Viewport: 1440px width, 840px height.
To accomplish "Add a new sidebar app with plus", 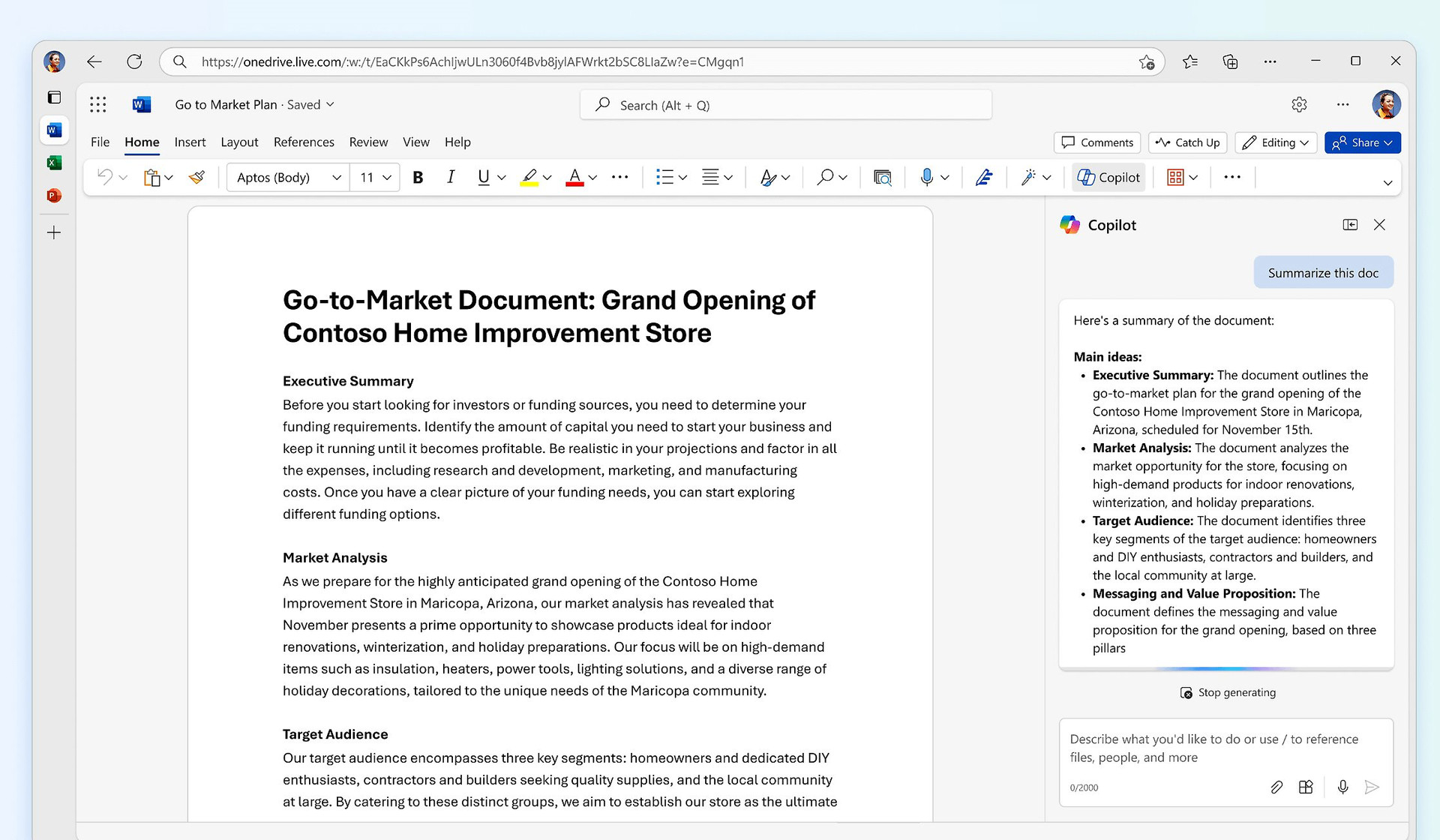I will [x=54, y=232].
